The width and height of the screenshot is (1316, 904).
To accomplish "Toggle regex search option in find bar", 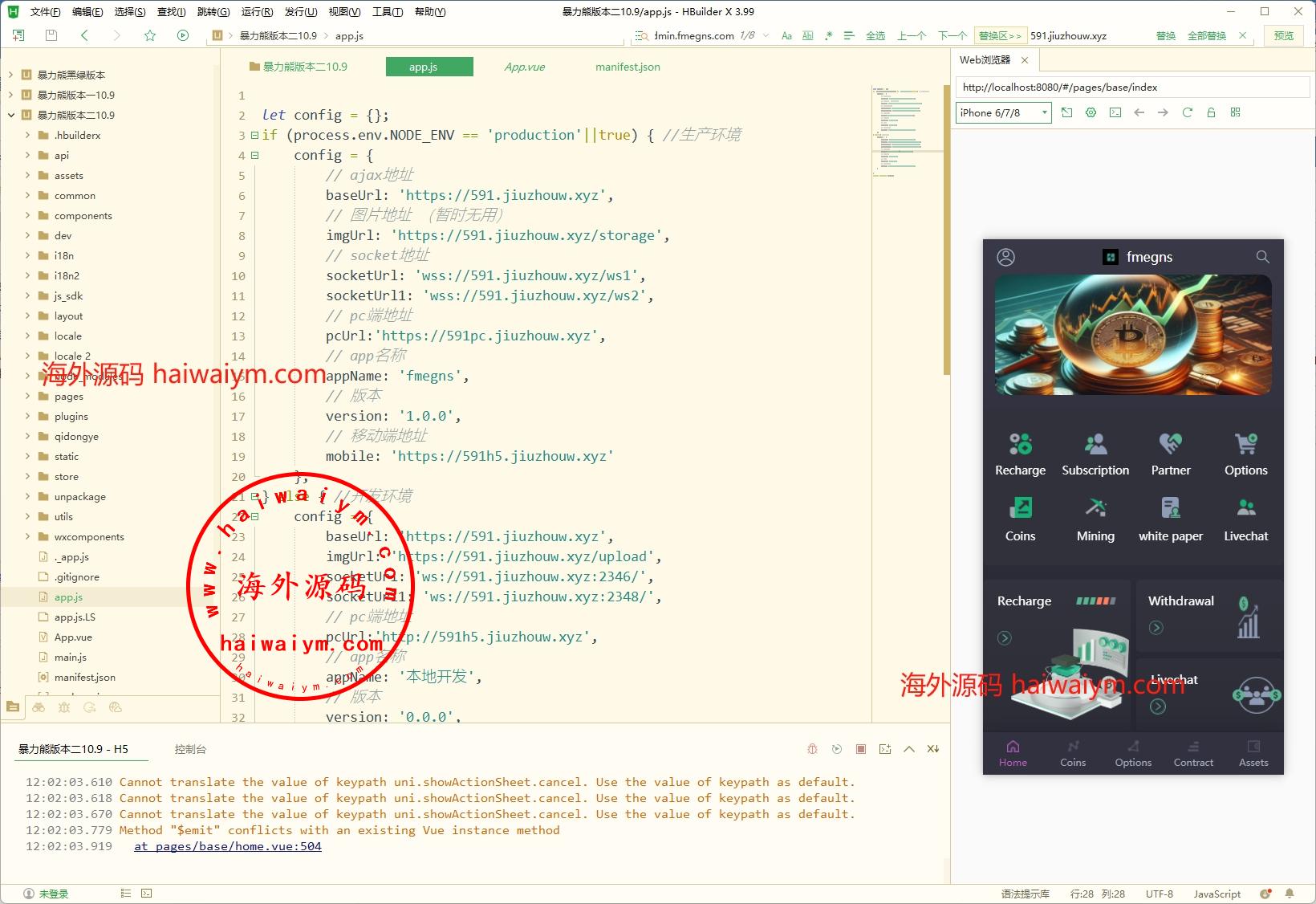I will pos(828,35).
